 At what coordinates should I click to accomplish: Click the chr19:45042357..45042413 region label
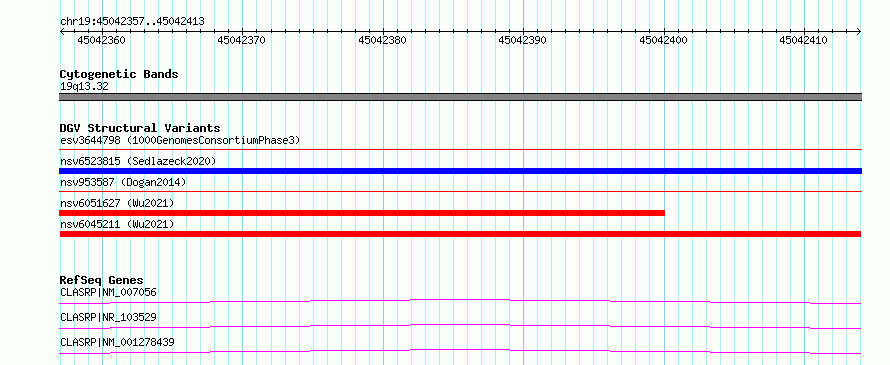click(x=132, y=21)
